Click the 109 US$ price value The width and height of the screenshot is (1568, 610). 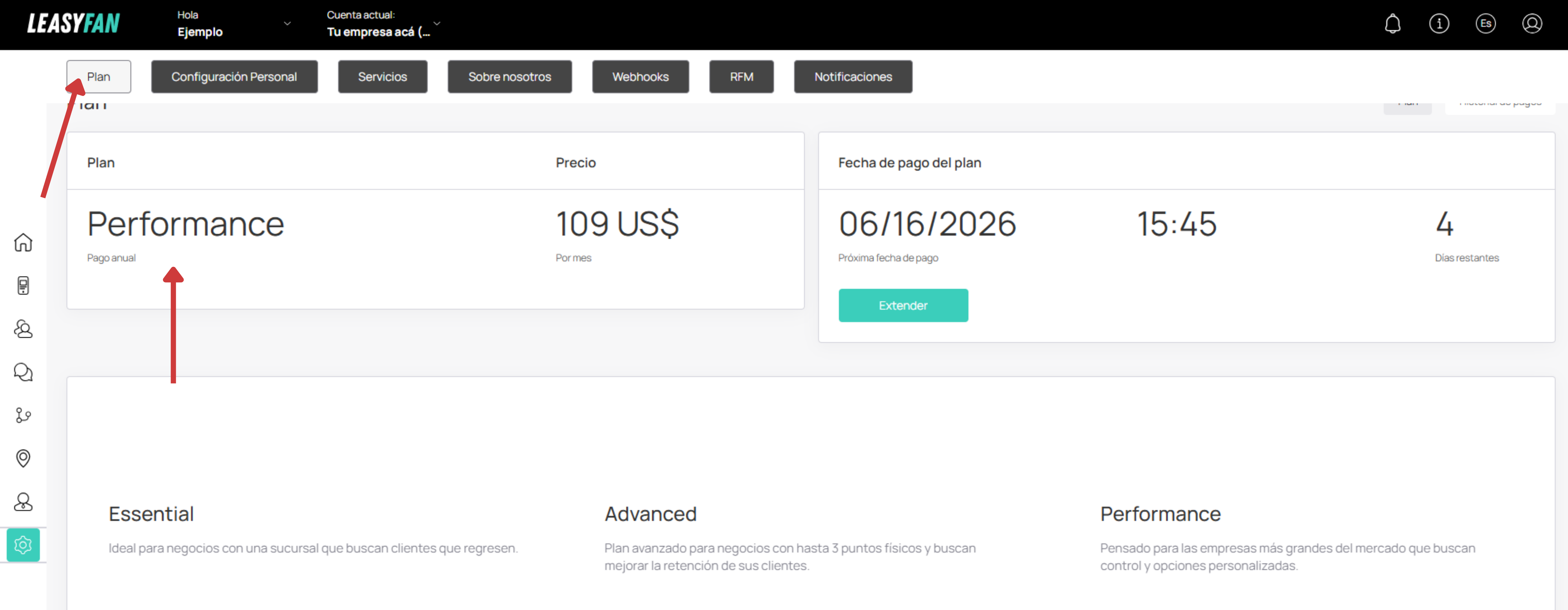(617, 224)
